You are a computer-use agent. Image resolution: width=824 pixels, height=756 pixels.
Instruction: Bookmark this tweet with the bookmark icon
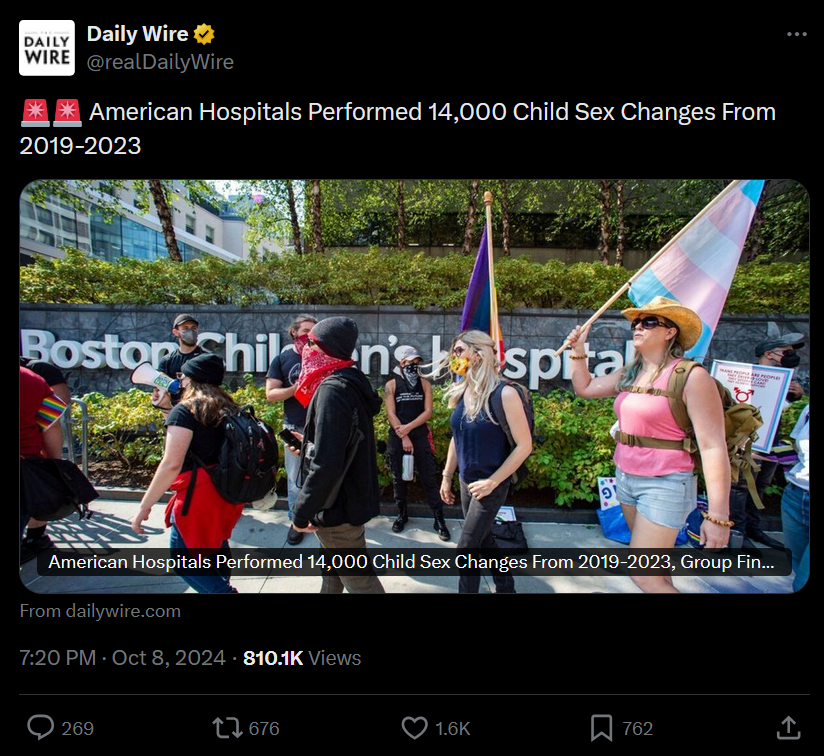pyautogui.click(x=601, y=728)
